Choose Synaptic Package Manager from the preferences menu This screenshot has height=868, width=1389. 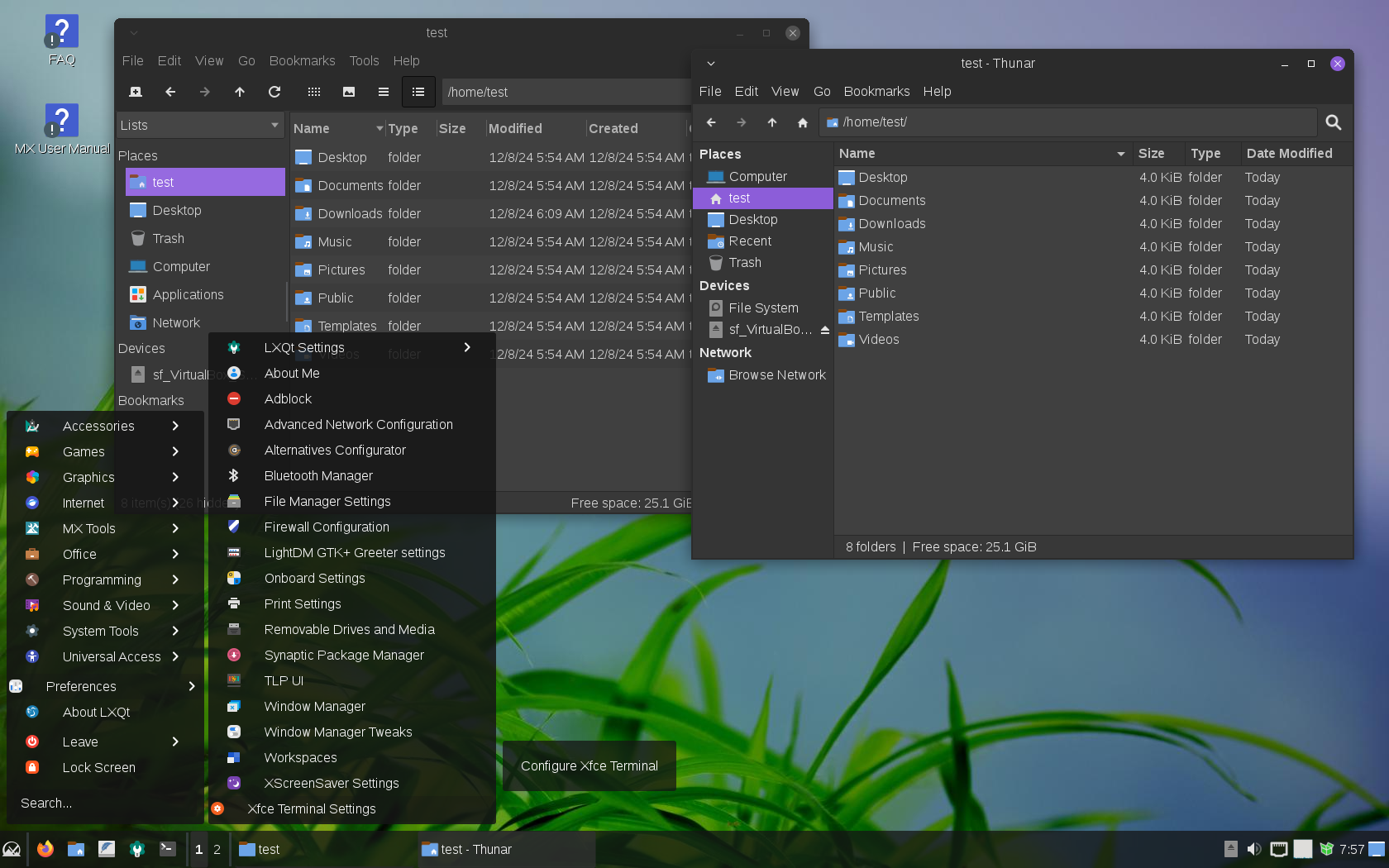pos(351,655)
